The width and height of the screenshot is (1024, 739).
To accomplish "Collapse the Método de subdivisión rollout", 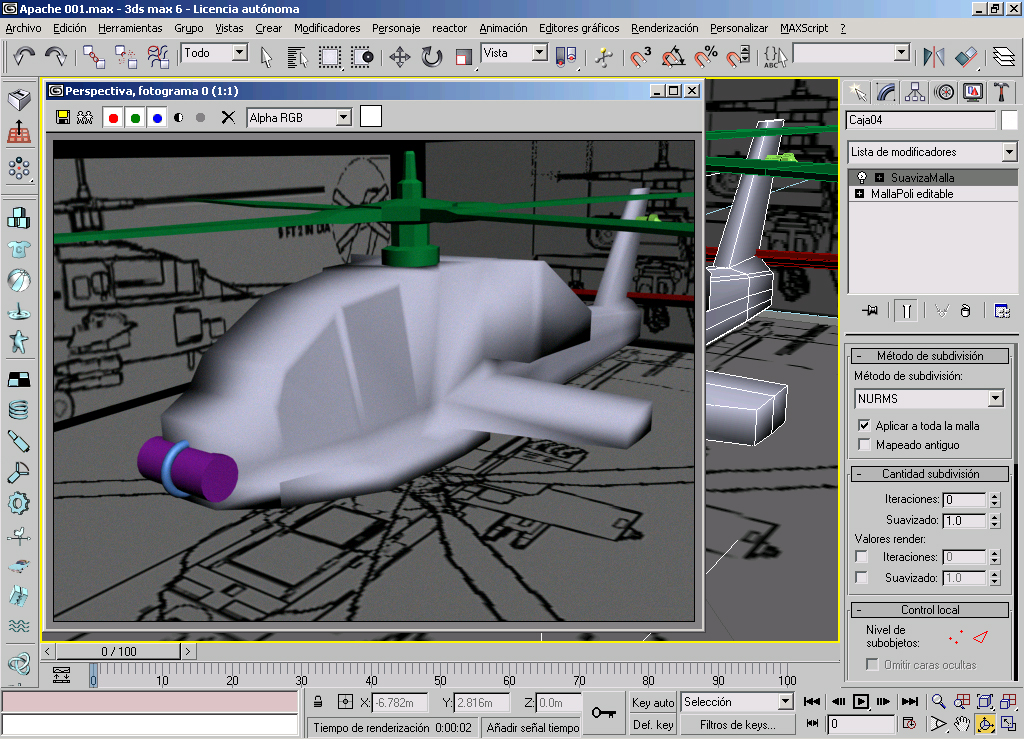I will tap(930, 356).
